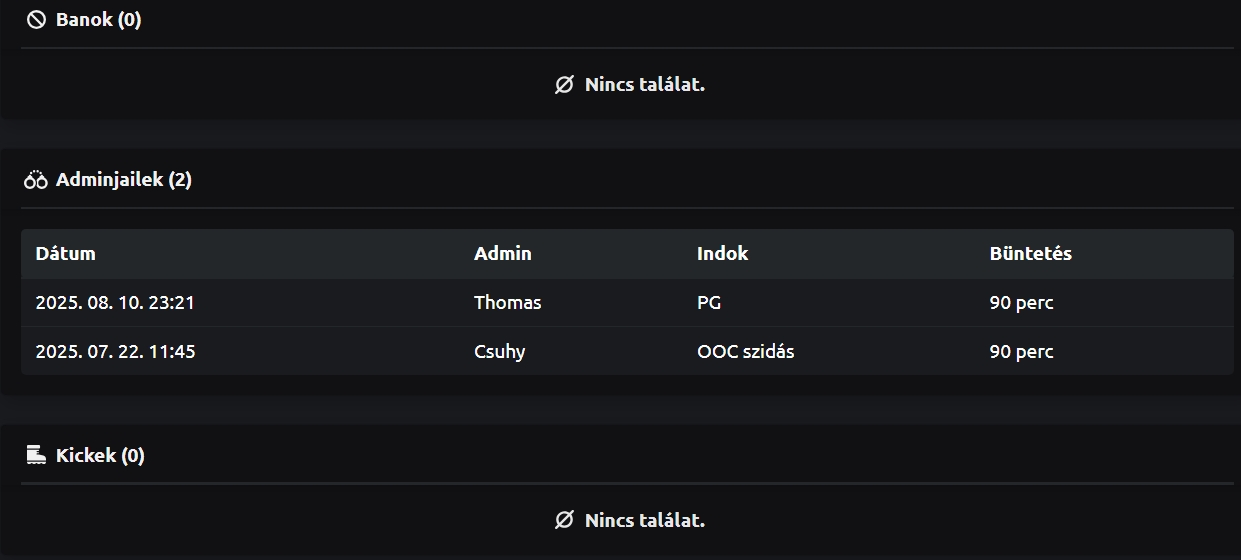
Task: Select the 2025. 08. 10. 23:21 date cell
Action: coord(115,302)
